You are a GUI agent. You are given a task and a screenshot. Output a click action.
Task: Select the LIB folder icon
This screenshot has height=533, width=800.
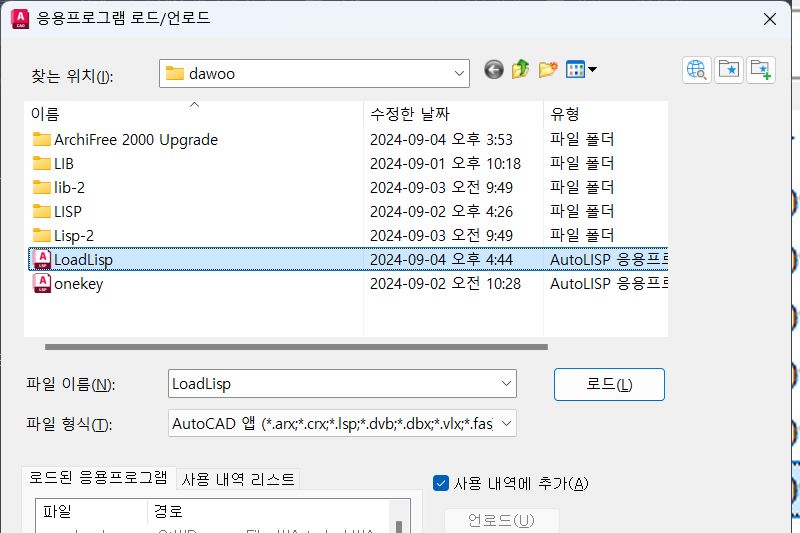pyautogui.click(x=42, y=163)
